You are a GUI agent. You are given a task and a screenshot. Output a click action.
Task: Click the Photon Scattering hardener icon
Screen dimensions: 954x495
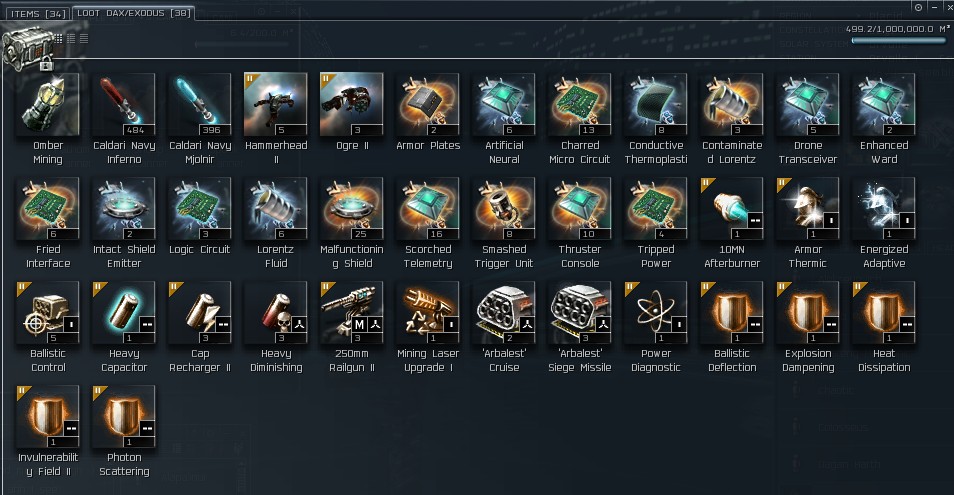click(124, 417)
